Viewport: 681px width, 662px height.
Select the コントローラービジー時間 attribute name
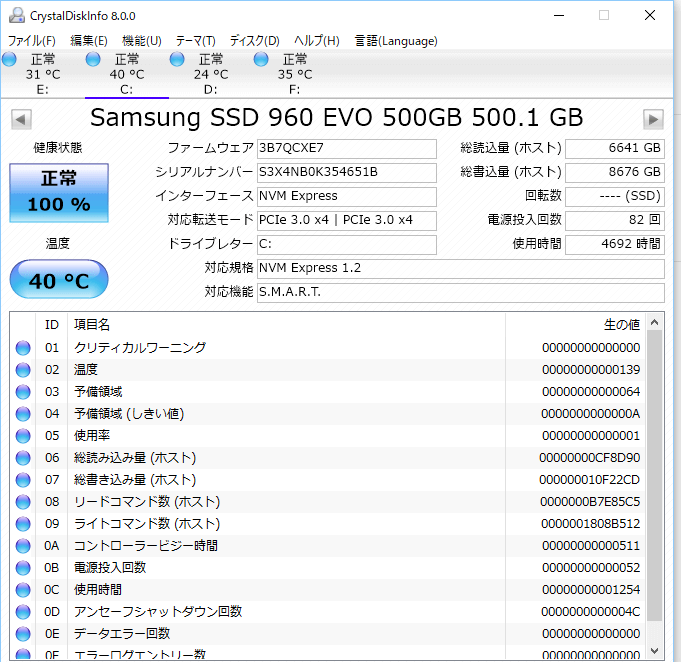click(145, 546)
